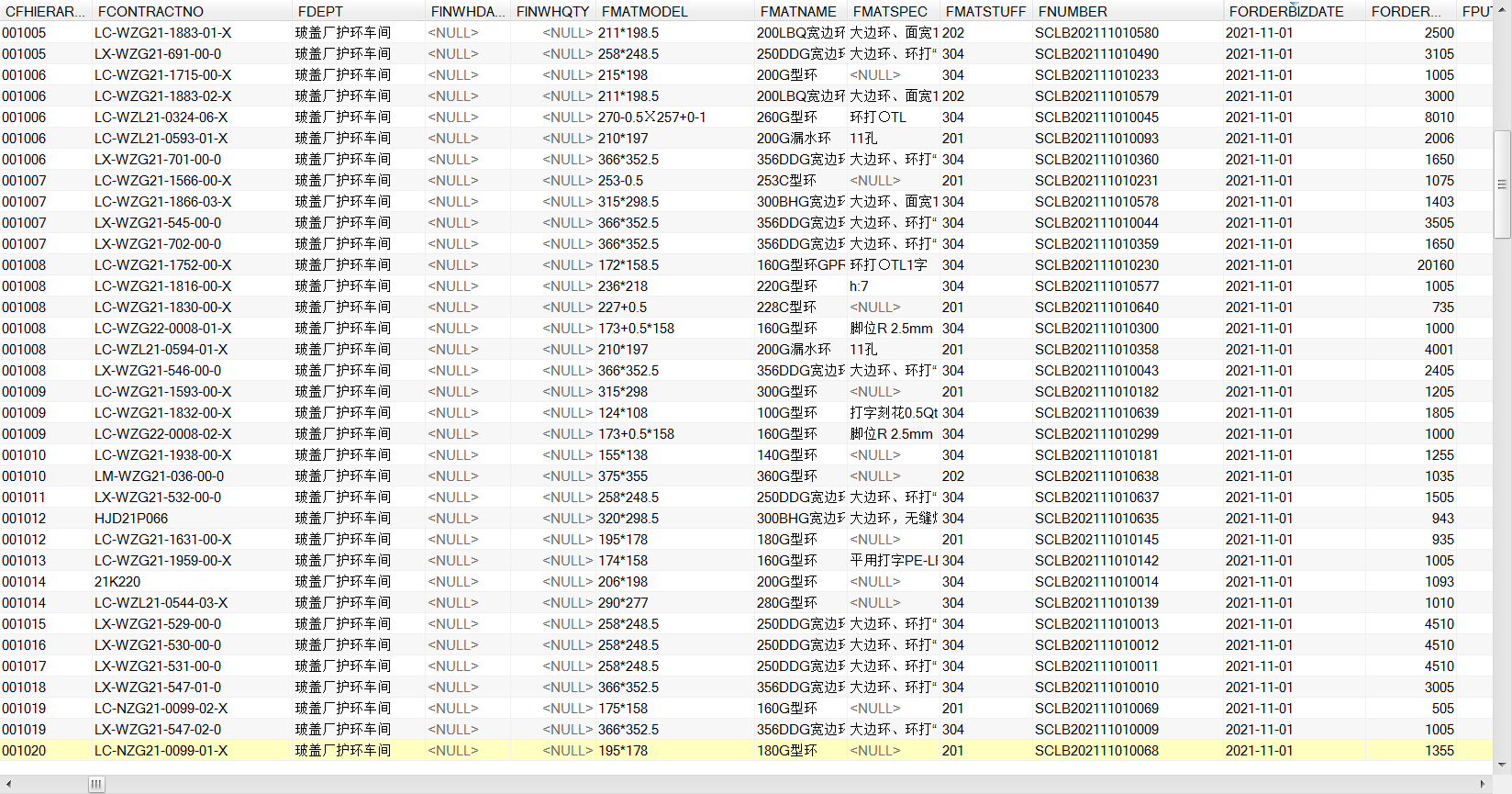Click the FINWHQTY column header
This screenshot has height=794, width=1512.
click(552, 12)
